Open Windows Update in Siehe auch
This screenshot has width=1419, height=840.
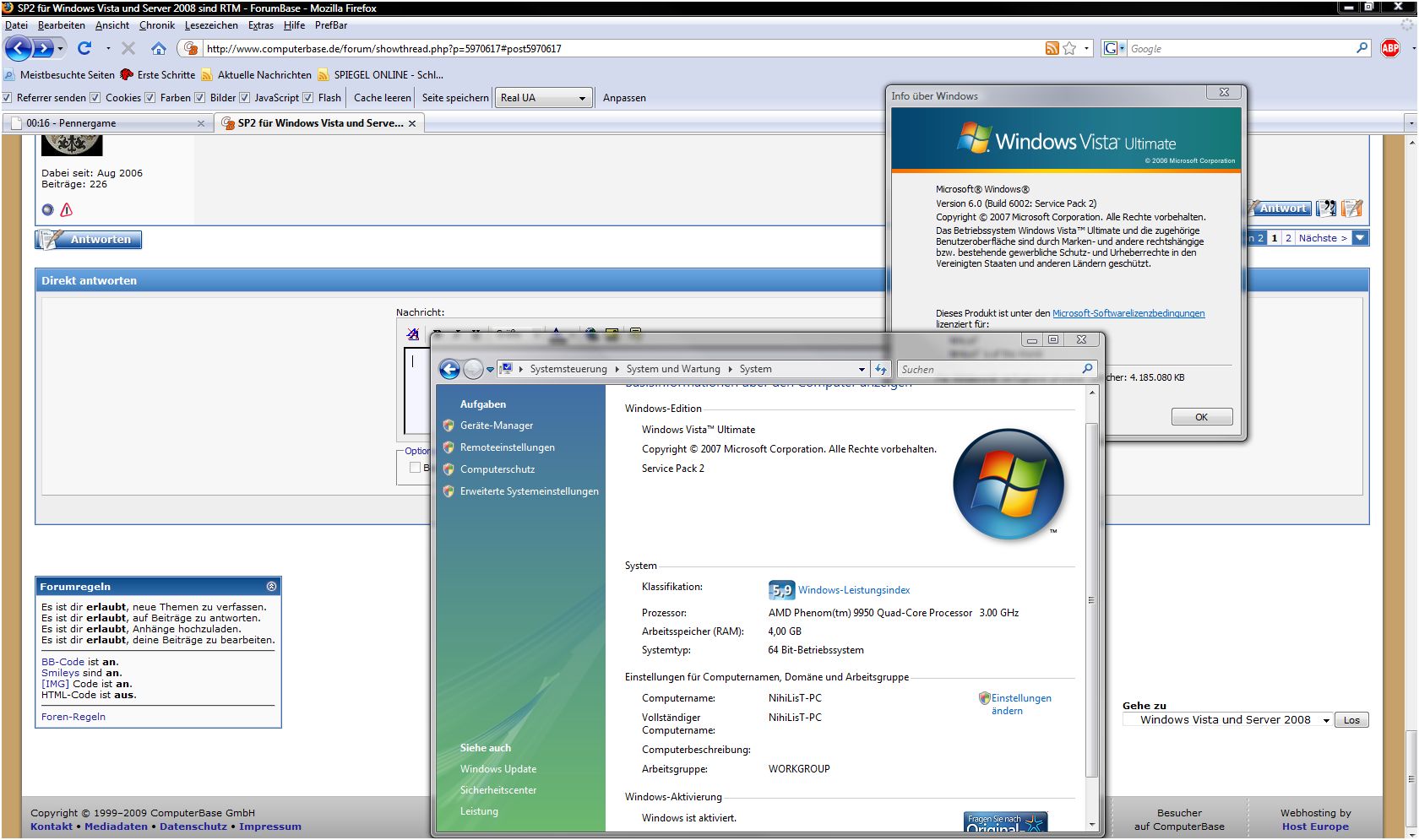[498, 769]
